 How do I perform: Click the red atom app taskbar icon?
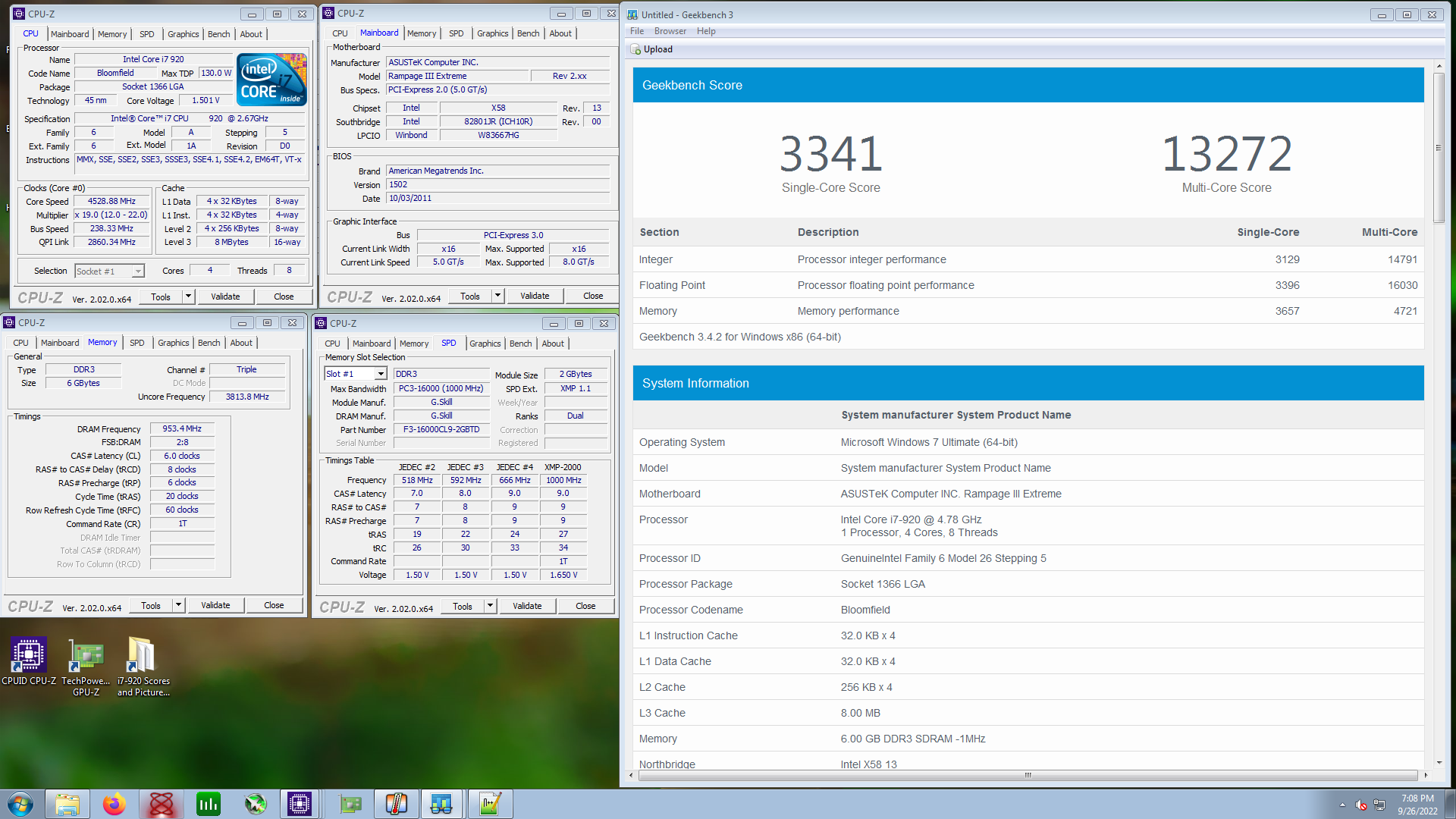pos(162,804)
